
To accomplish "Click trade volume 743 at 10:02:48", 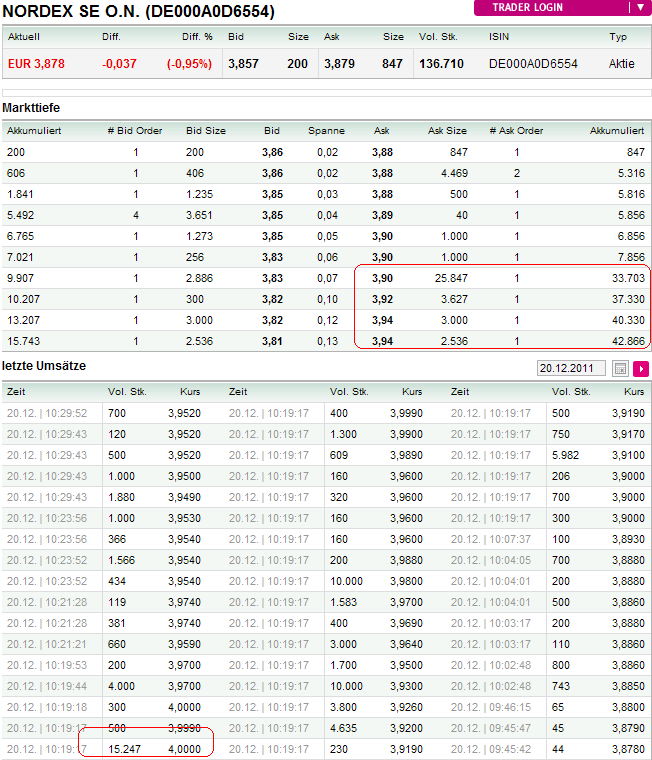I will [x=561, y=686].
